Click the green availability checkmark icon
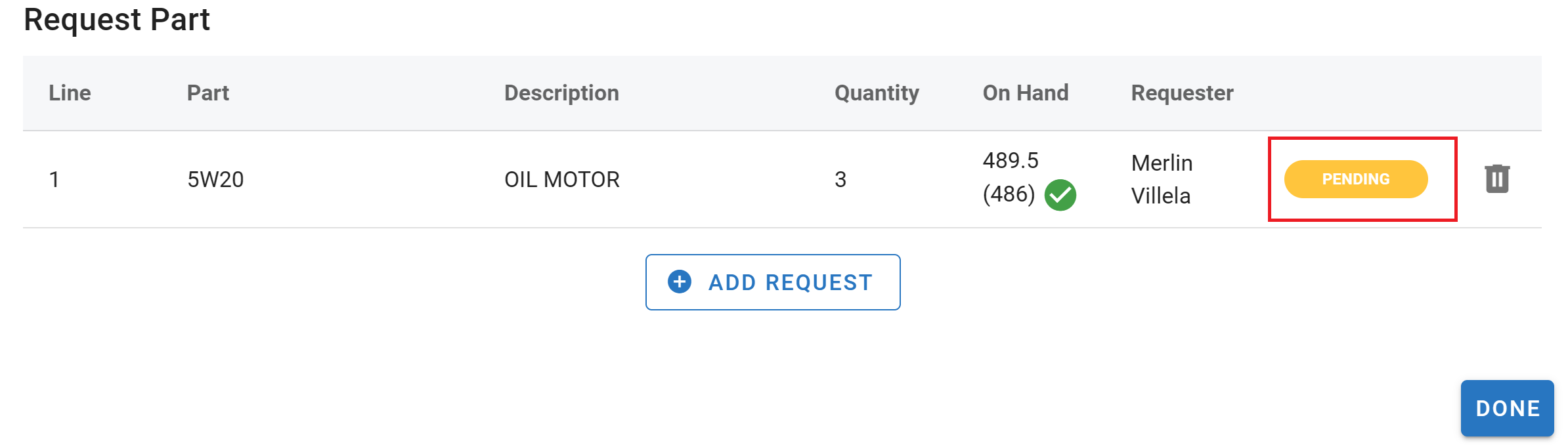Image resolution: width=1568 pixels, height=445 pixels. [x=1062, y=195]
